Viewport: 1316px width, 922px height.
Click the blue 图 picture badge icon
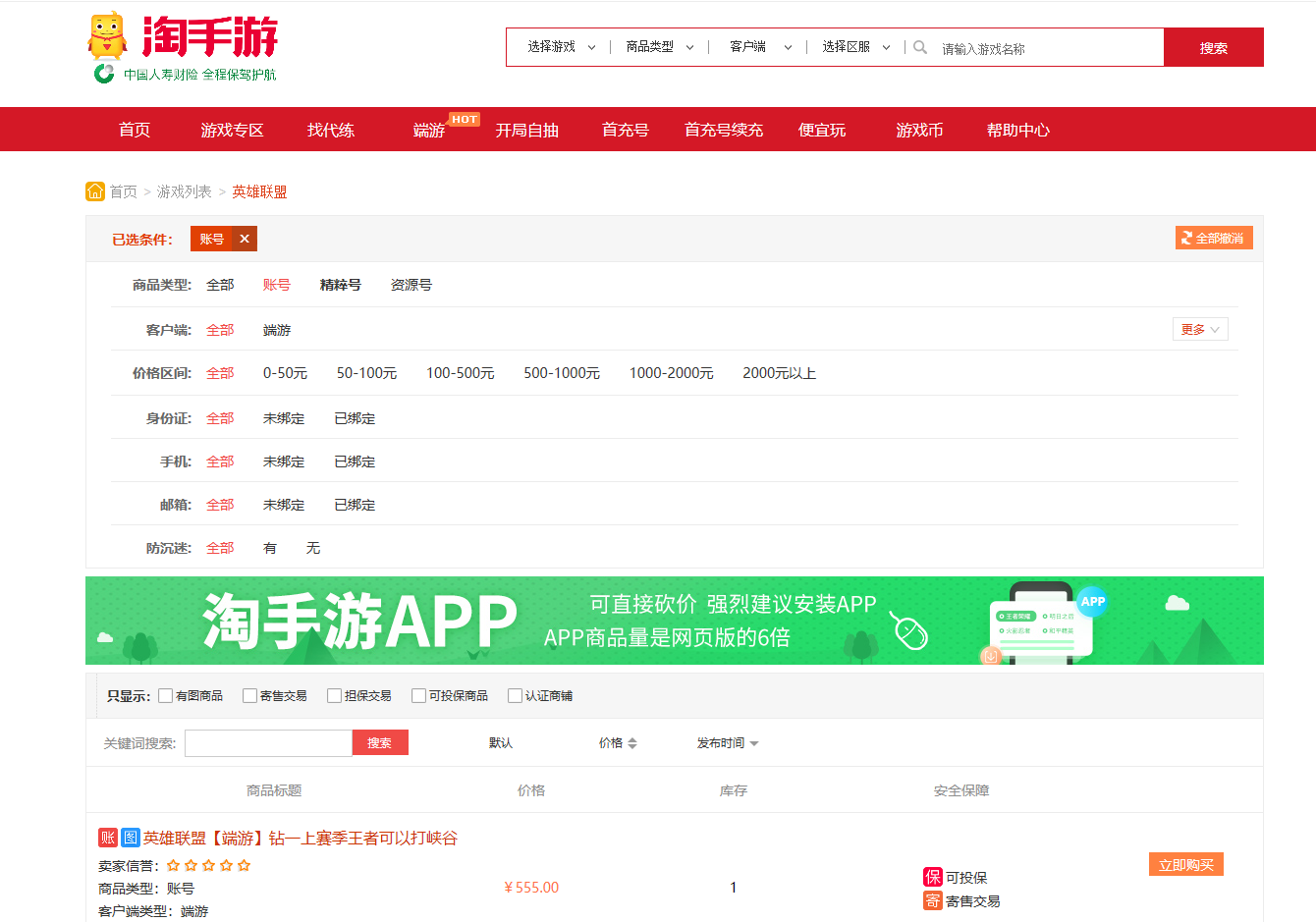(x=132, y=838)
